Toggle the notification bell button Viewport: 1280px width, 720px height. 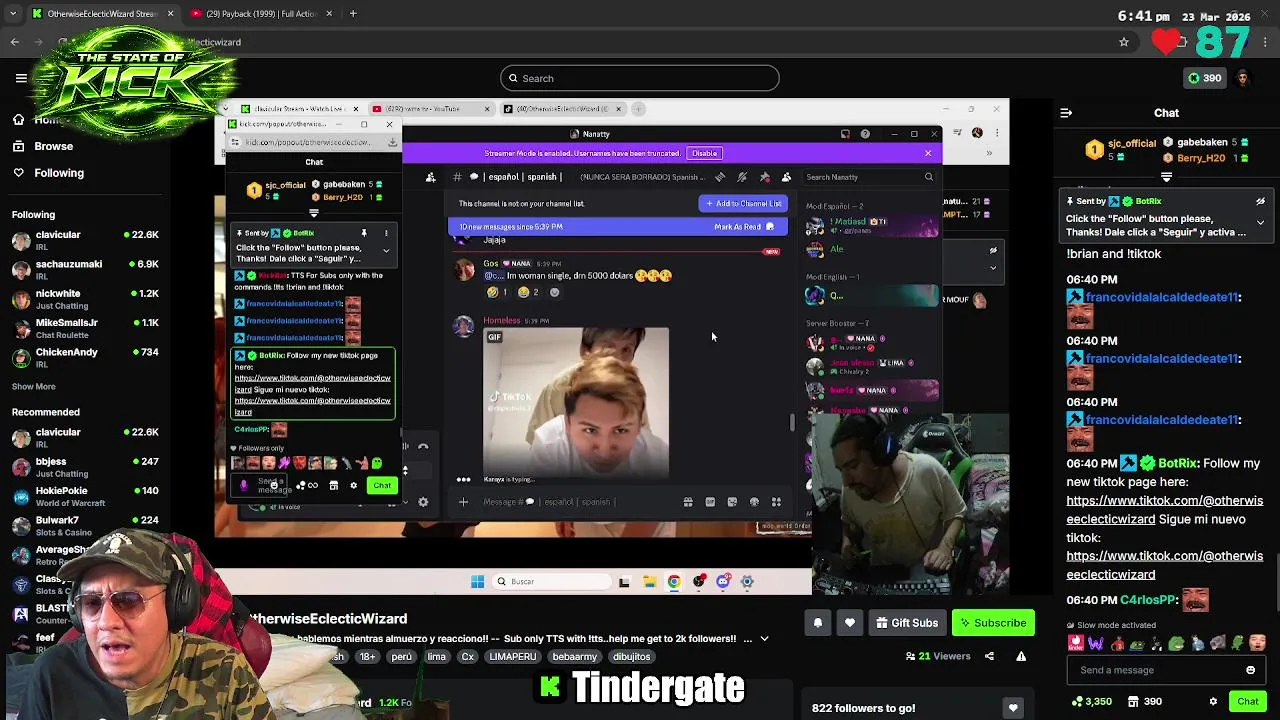pyautogui.click(x=818, y=623)
